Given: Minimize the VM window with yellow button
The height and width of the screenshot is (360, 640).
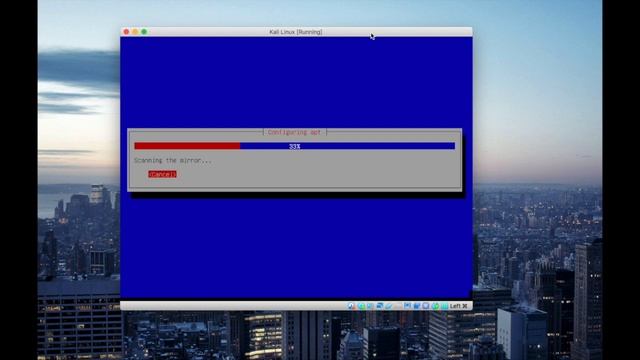Looking at the screenshot, I should tap(135, 32).
